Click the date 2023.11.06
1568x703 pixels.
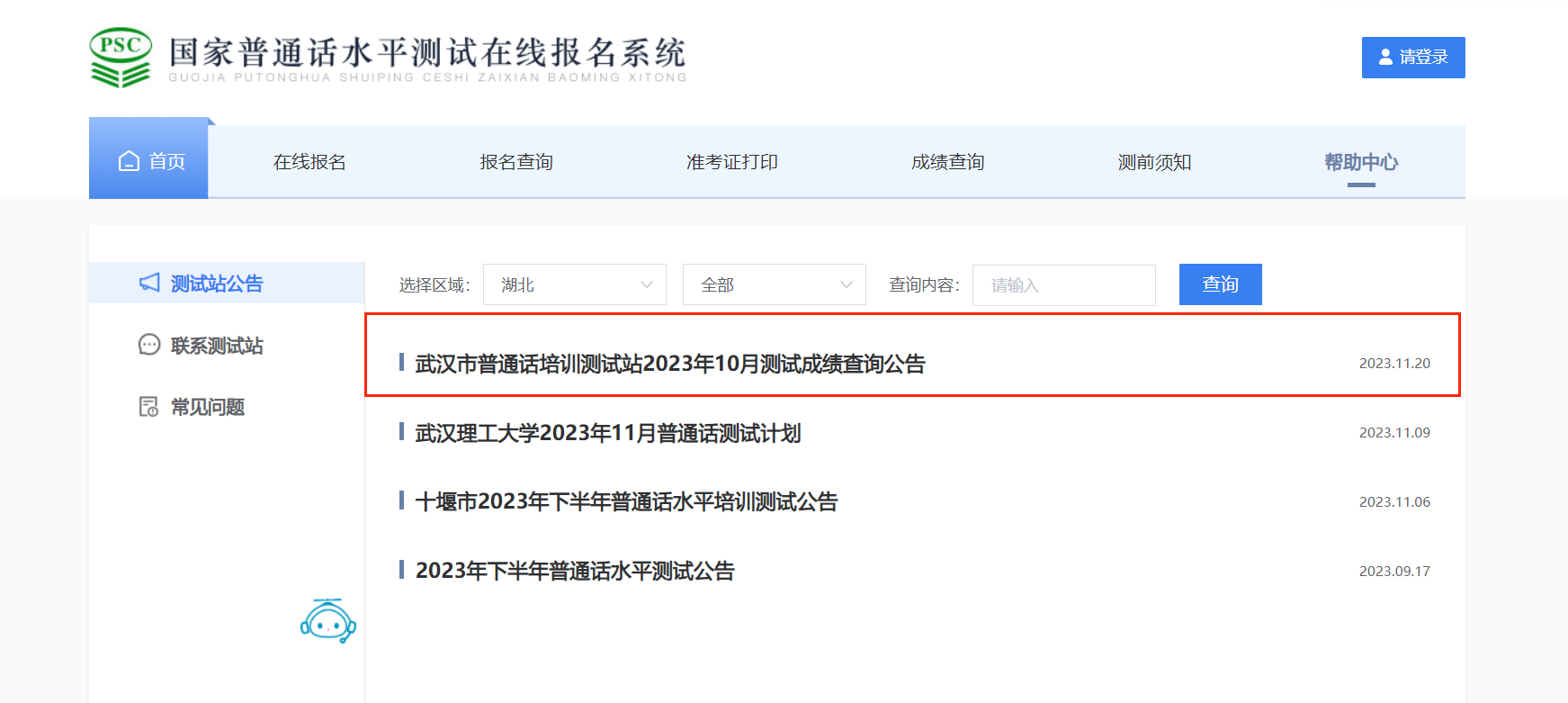[x=1394, y=502]
